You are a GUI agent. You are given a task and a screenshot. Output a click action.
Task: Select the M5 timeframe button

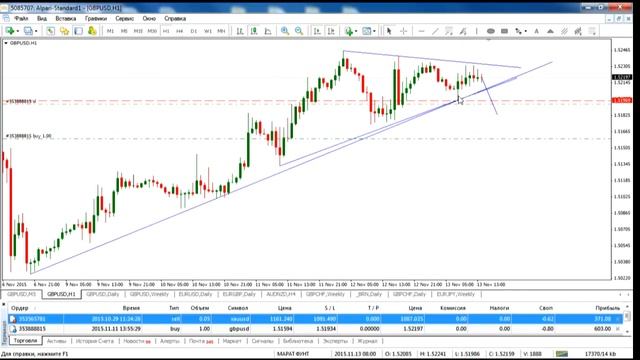tap(124, 31)
